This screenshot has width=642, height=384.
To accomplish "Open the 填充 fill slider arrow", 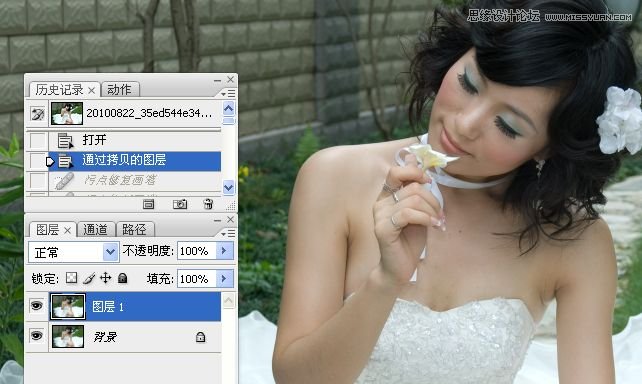I will pos(224,278).
